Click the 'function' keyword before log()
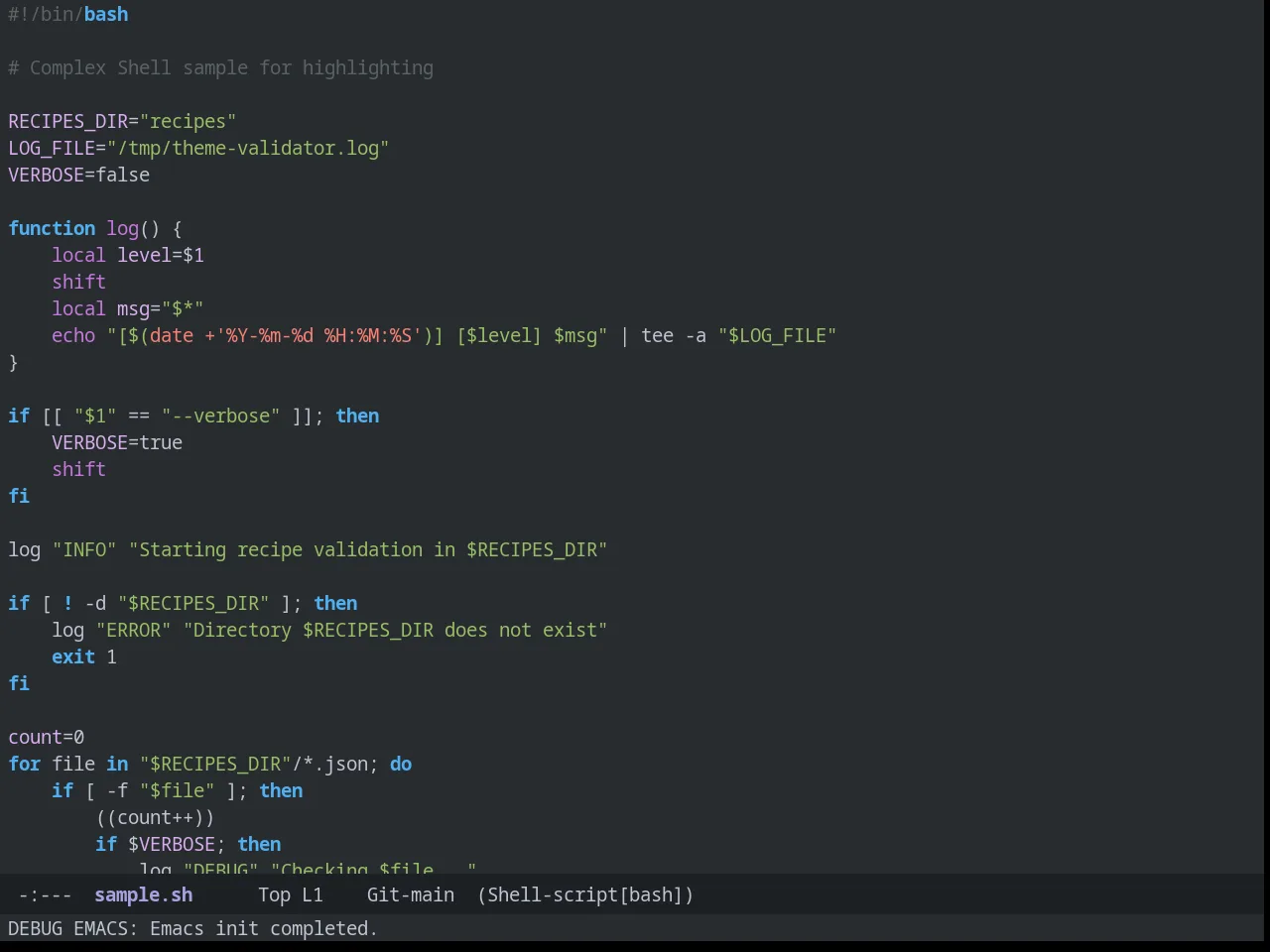Viewport: 1270px width, 952px height. pyautogui.click(x=52, y=228)
